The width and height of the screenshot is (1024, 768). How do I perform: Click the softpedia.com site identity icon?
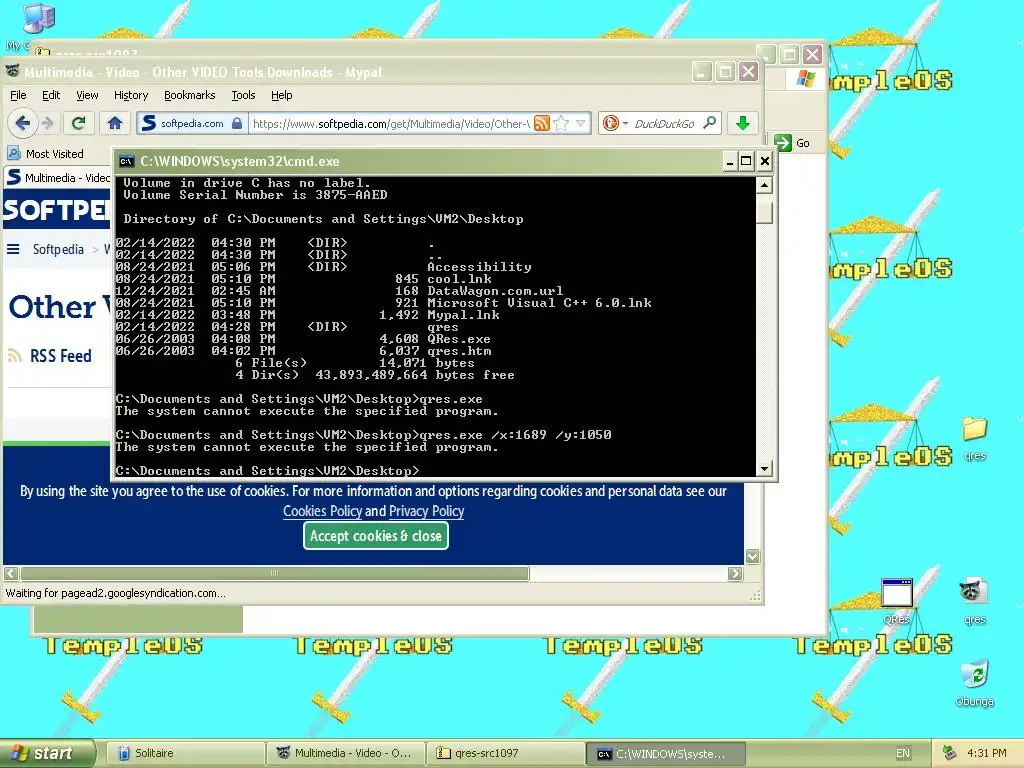tap(191, 123)
